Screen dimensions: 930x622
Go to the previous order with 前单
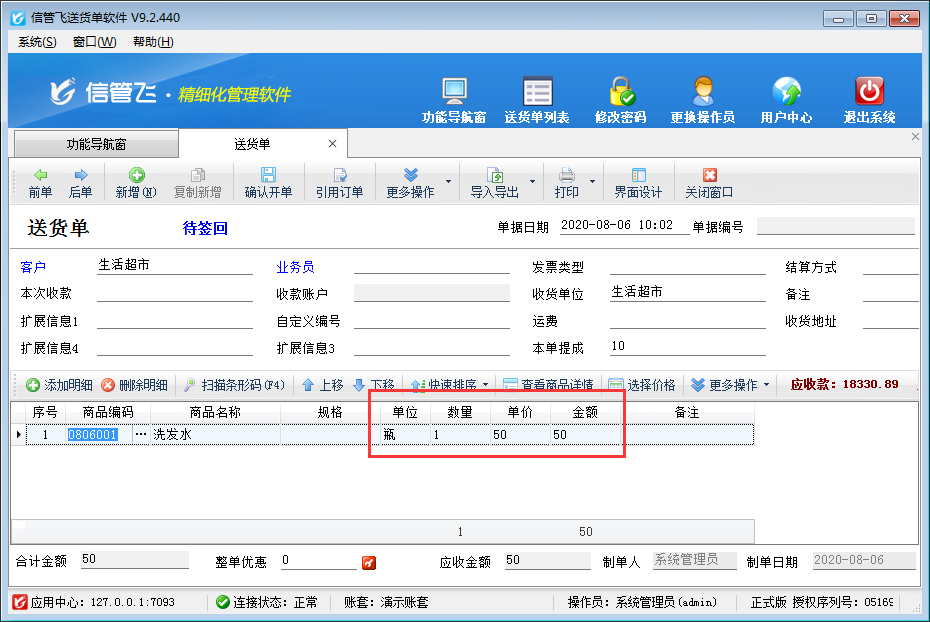40,183
